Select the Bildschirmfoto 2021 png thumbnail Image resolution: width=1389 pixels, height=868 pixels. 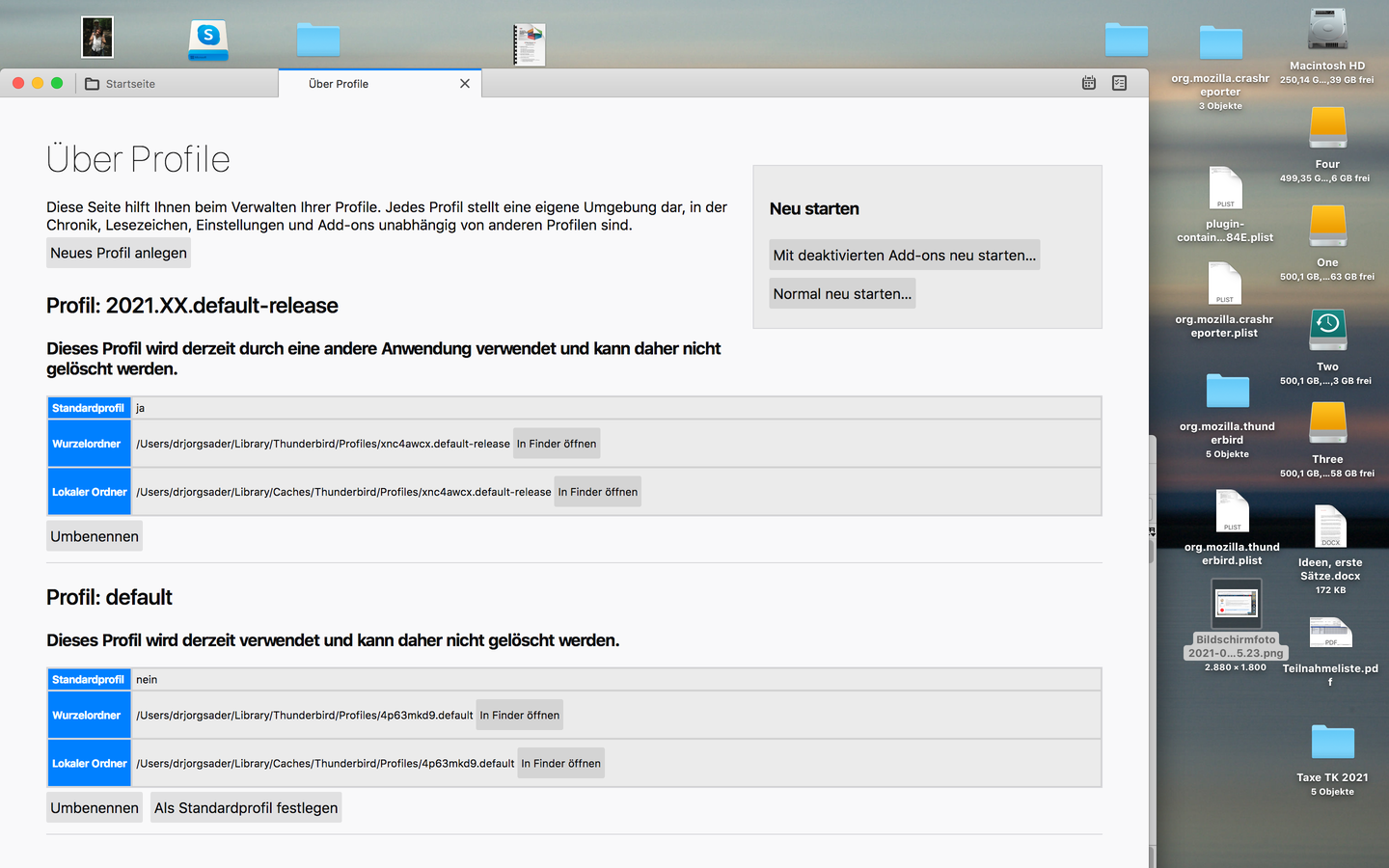pyautogui.click(x=1237, y=605)
